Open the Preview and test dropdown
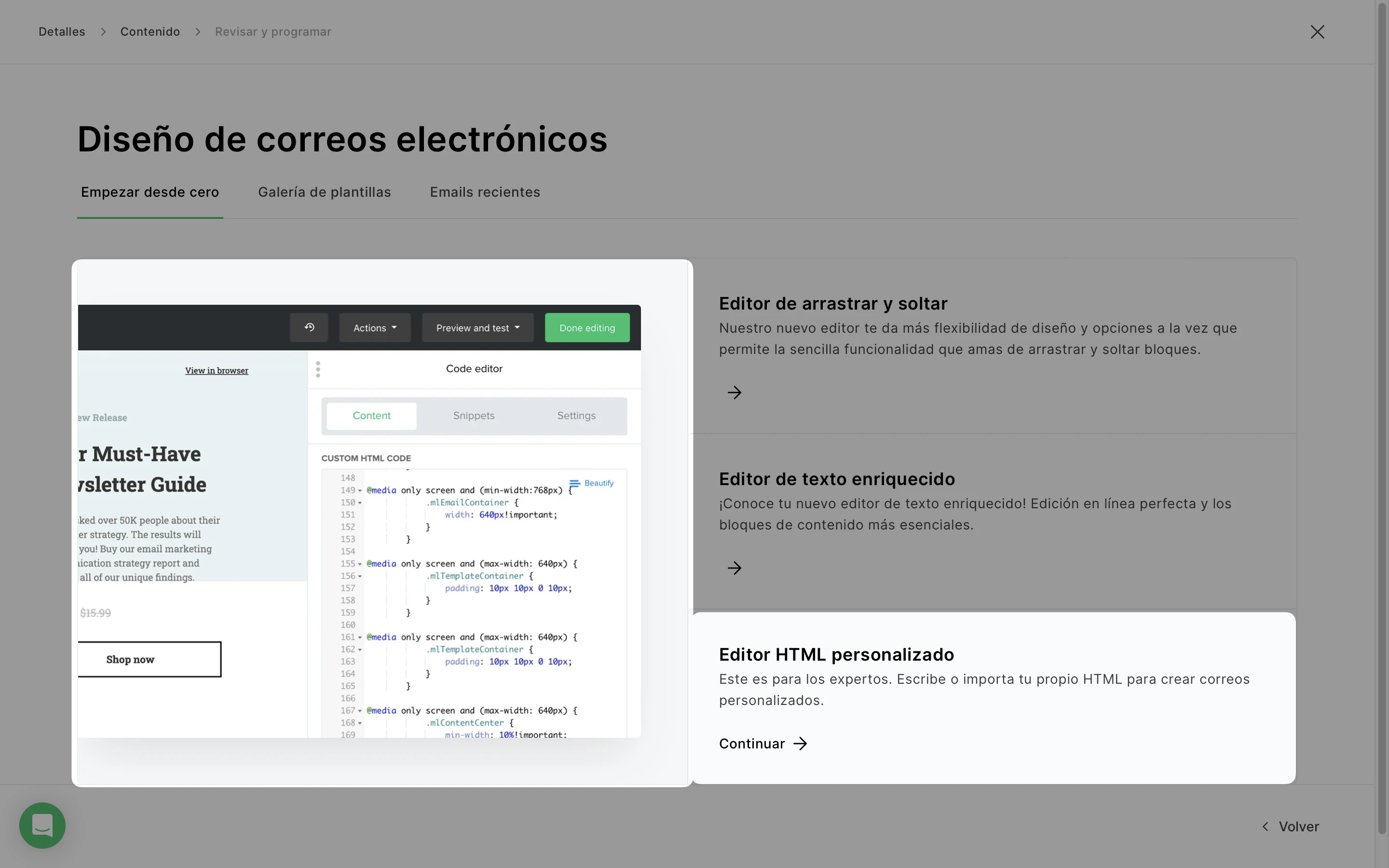The width and height of the screenshot is (1389, 868). pos(477,328)
